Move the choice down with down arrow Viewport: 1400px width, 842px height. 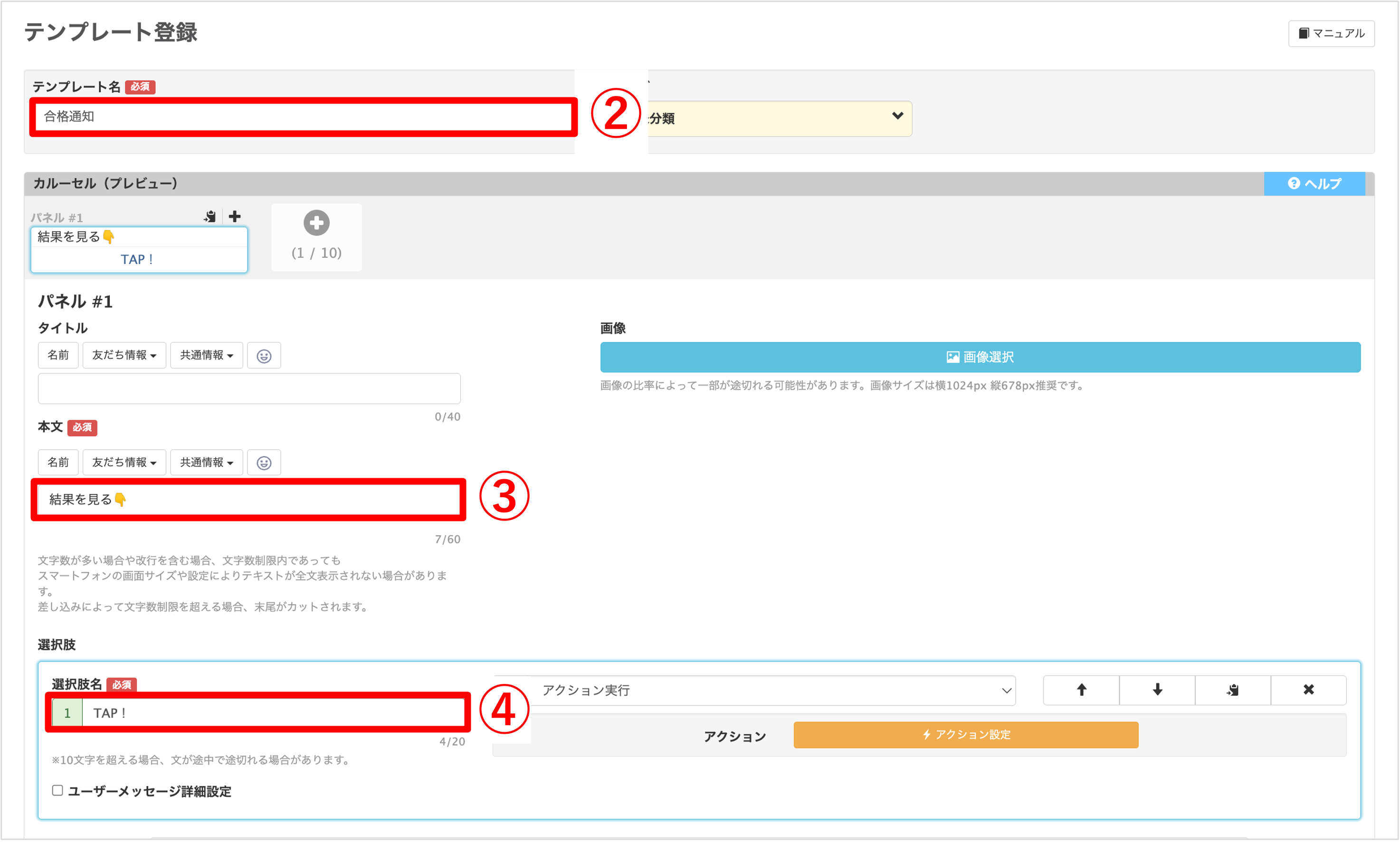(1158, 690)
